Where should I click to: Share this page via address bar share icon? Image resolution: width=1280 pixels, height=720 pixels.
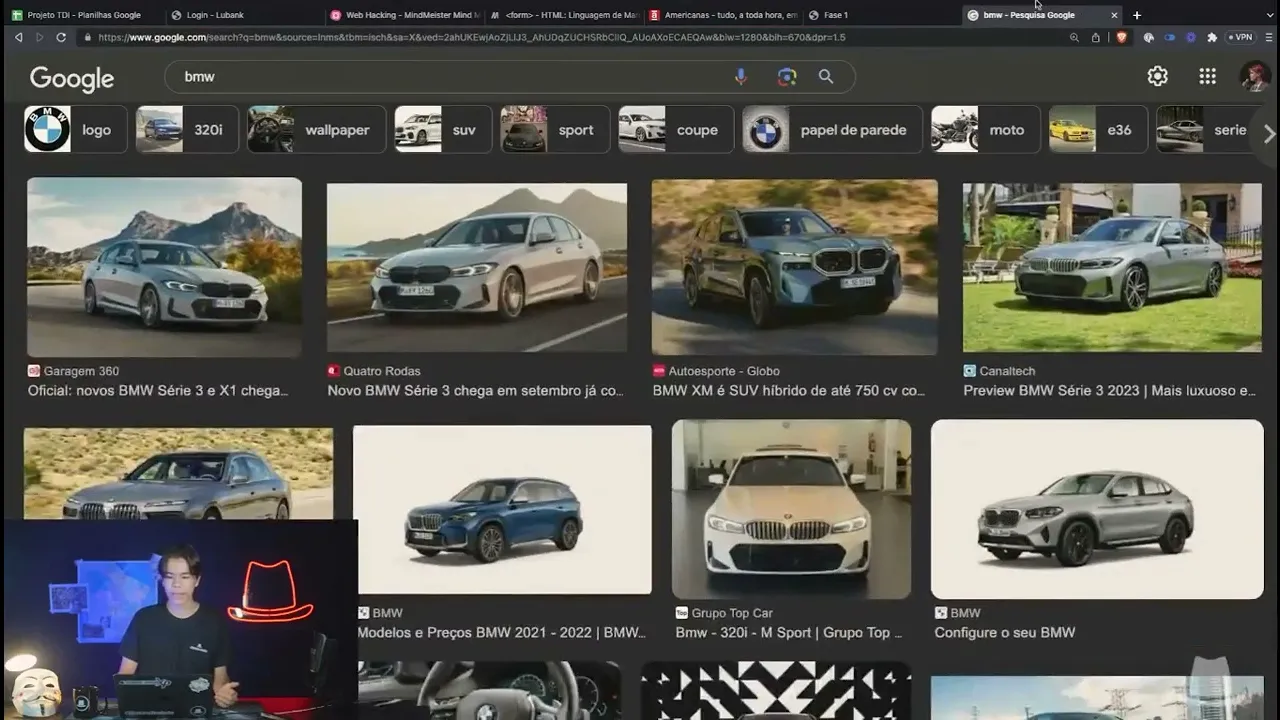tap(1096, 37)
